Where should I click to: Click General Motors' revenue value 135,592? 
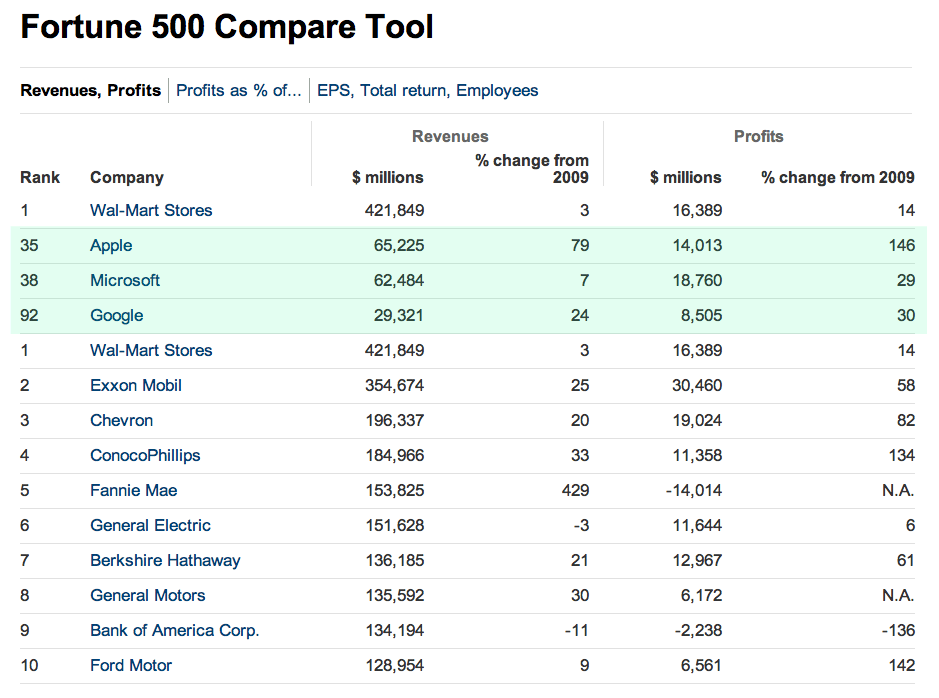(x=395, y=596)
